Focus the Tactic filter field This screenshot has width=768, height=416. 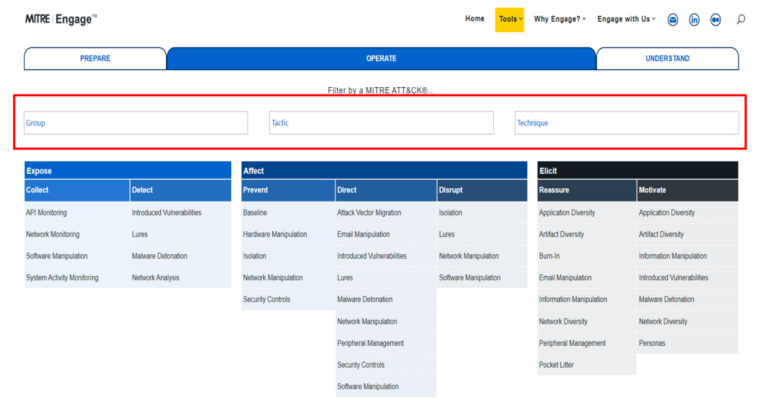381,123
